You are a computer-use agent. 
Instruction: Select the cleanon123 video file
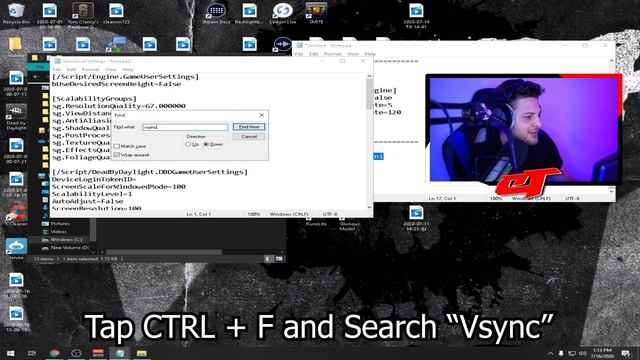116,13
